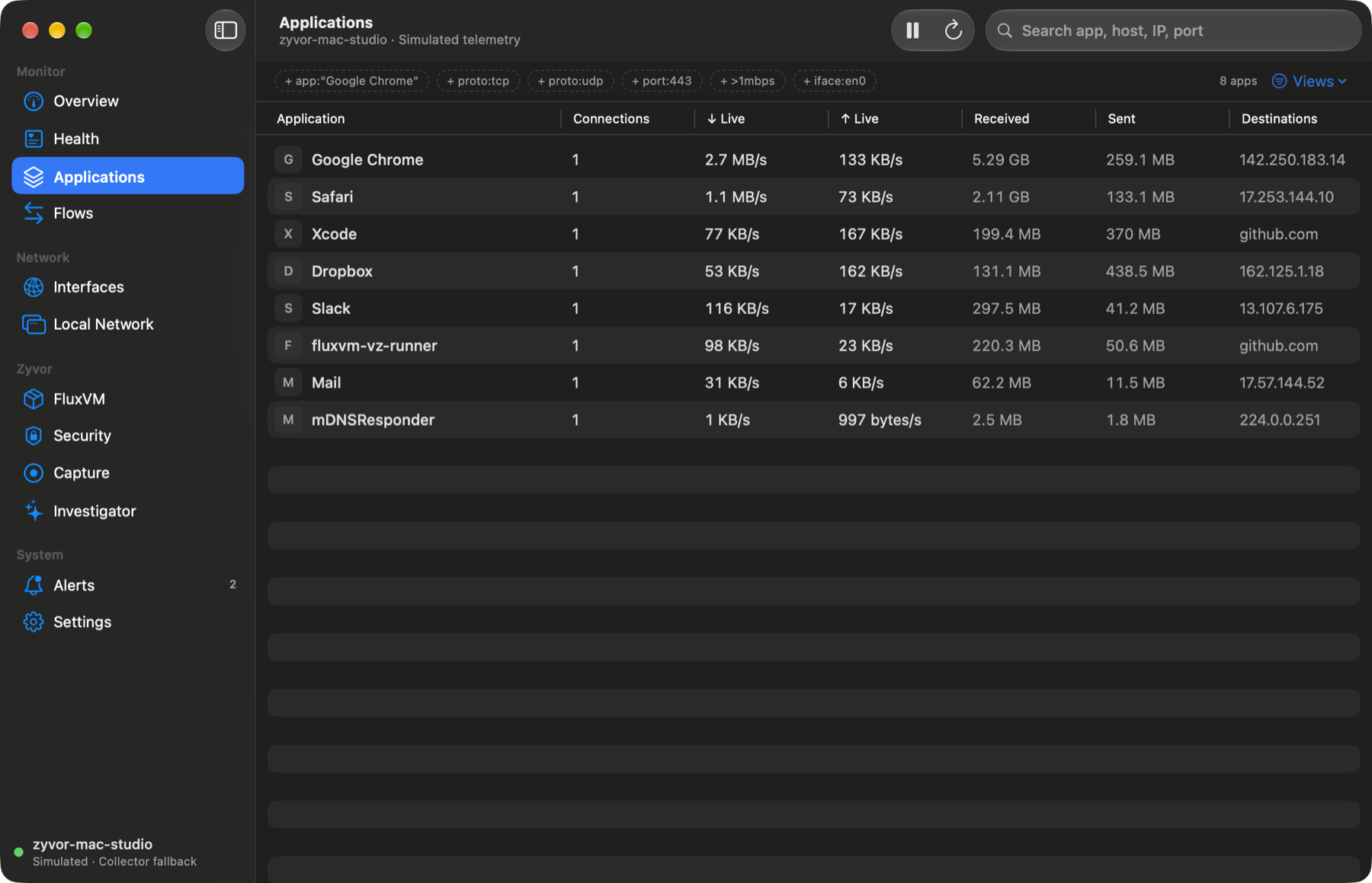The height and width of the screenshot is (883, 1372).
Task: Open the Views dropdown
Action: pos(1309,81)
